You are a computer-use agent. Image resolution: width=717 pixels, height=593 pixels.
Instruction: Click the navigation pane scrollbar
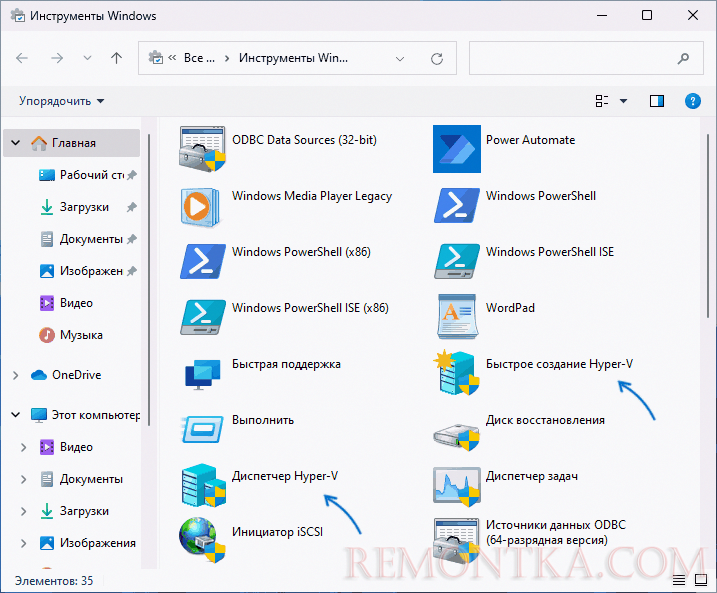149,280
